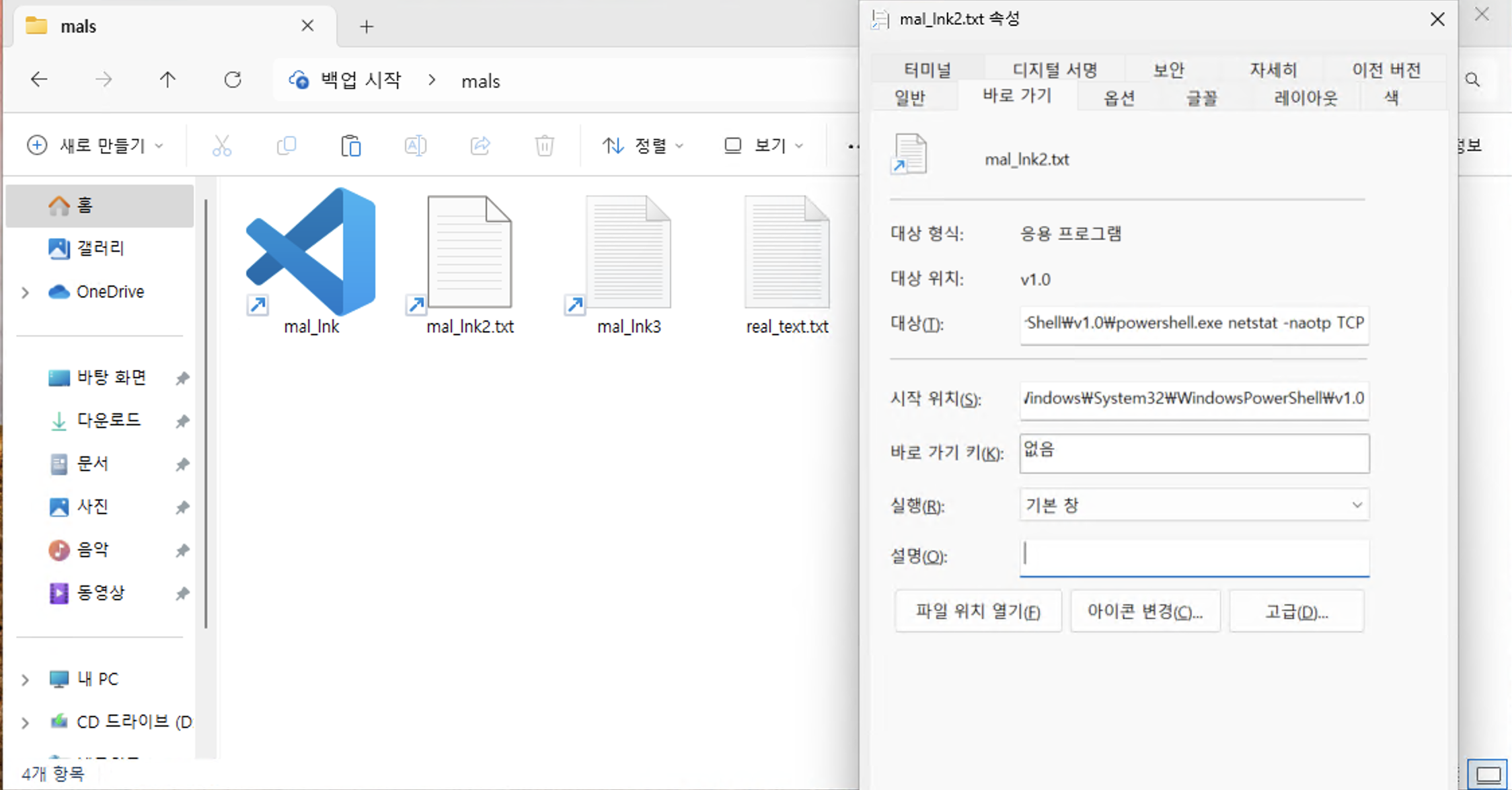The height and width of the screenshot is (790, 1512).
Task: Expand the OneDrive tree node
Action: click(25, 292)
